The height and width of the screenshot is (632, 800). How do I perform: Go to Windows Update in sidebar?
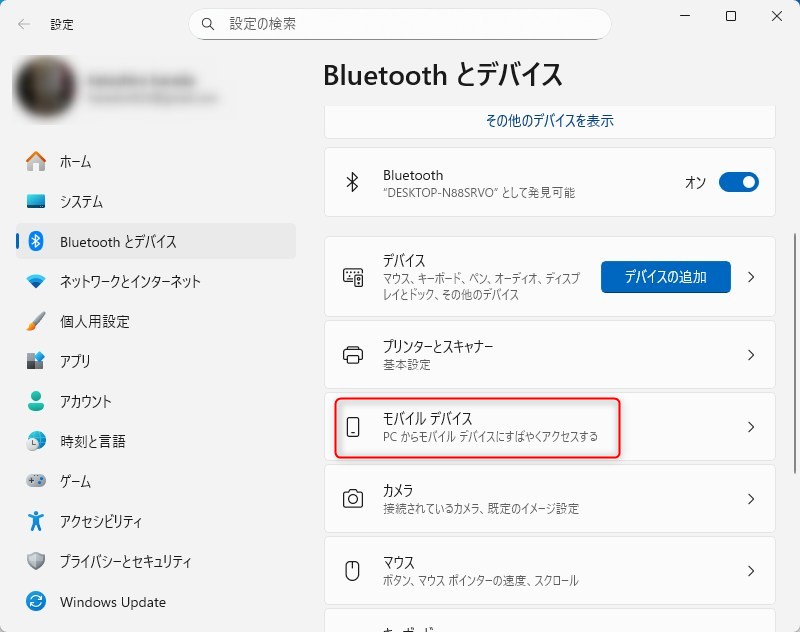112,602
